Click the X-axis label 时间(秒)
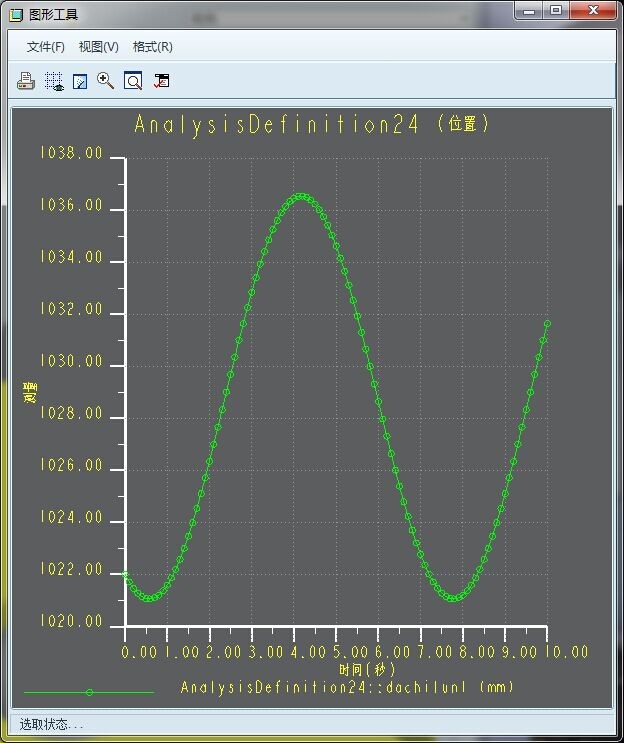The height and width of the screenshot is (743, 624). (367, 670)
